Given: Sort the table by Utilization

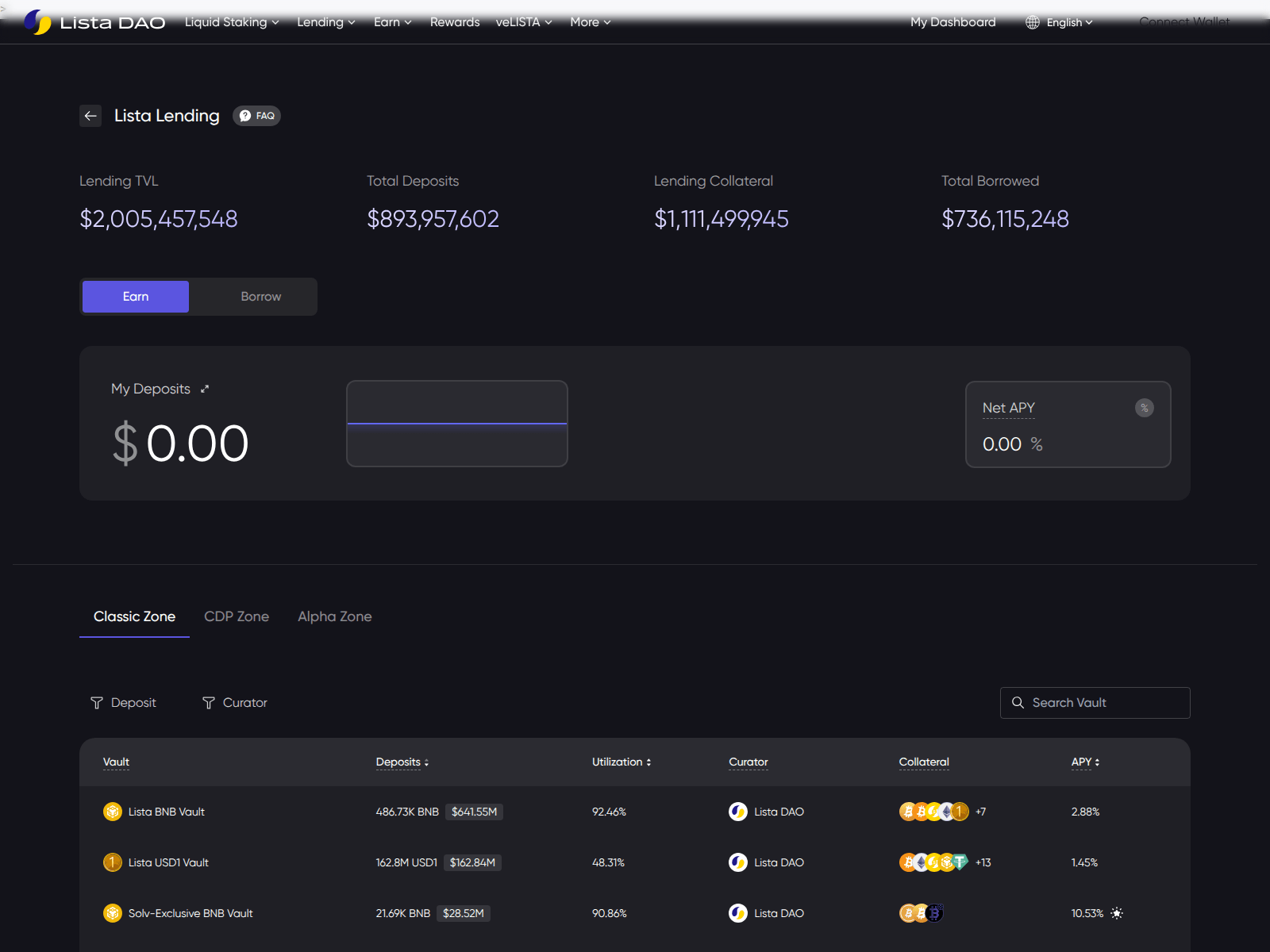Looking at the screenshot, I should pyautogui.click(x=621, y=762).
